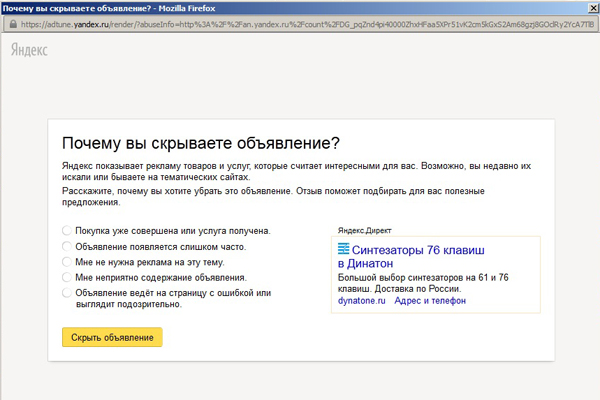Image resolution: width=600 pixels, height=400 pixels.
Task: Choose 'Мне не нужна реклама на эту тему'
Action: pos(67,262)
